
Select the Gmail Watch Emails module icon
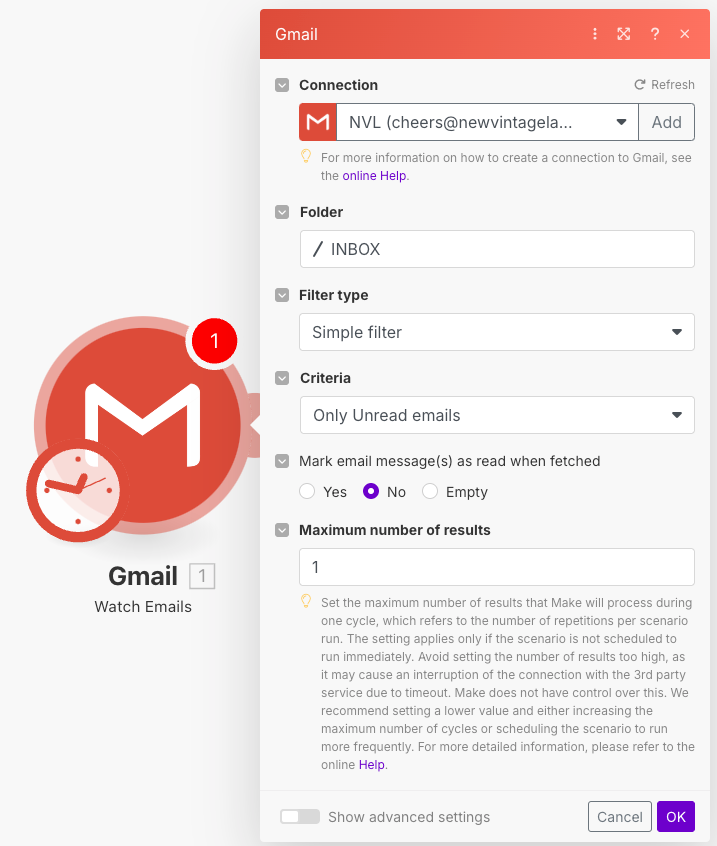[x=143, y=424]
